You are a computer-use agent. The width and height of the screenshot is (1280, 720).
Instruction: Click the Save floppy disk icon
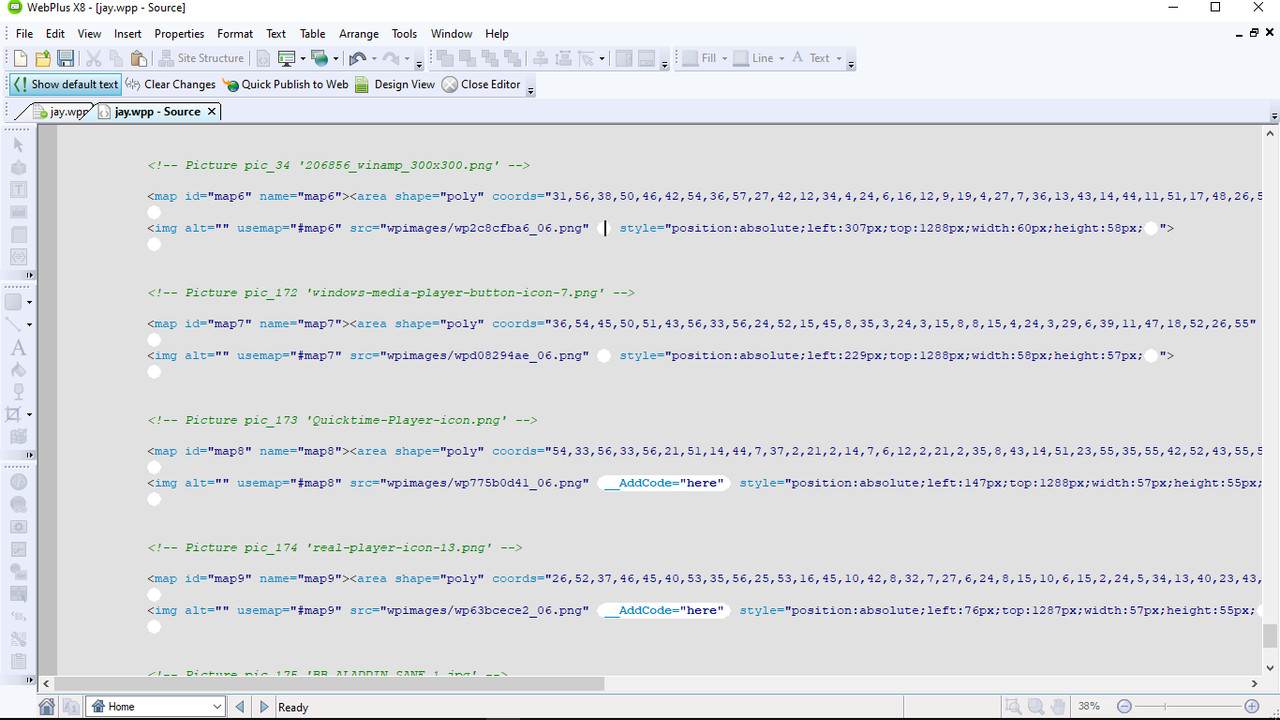[x=65, y=59]
